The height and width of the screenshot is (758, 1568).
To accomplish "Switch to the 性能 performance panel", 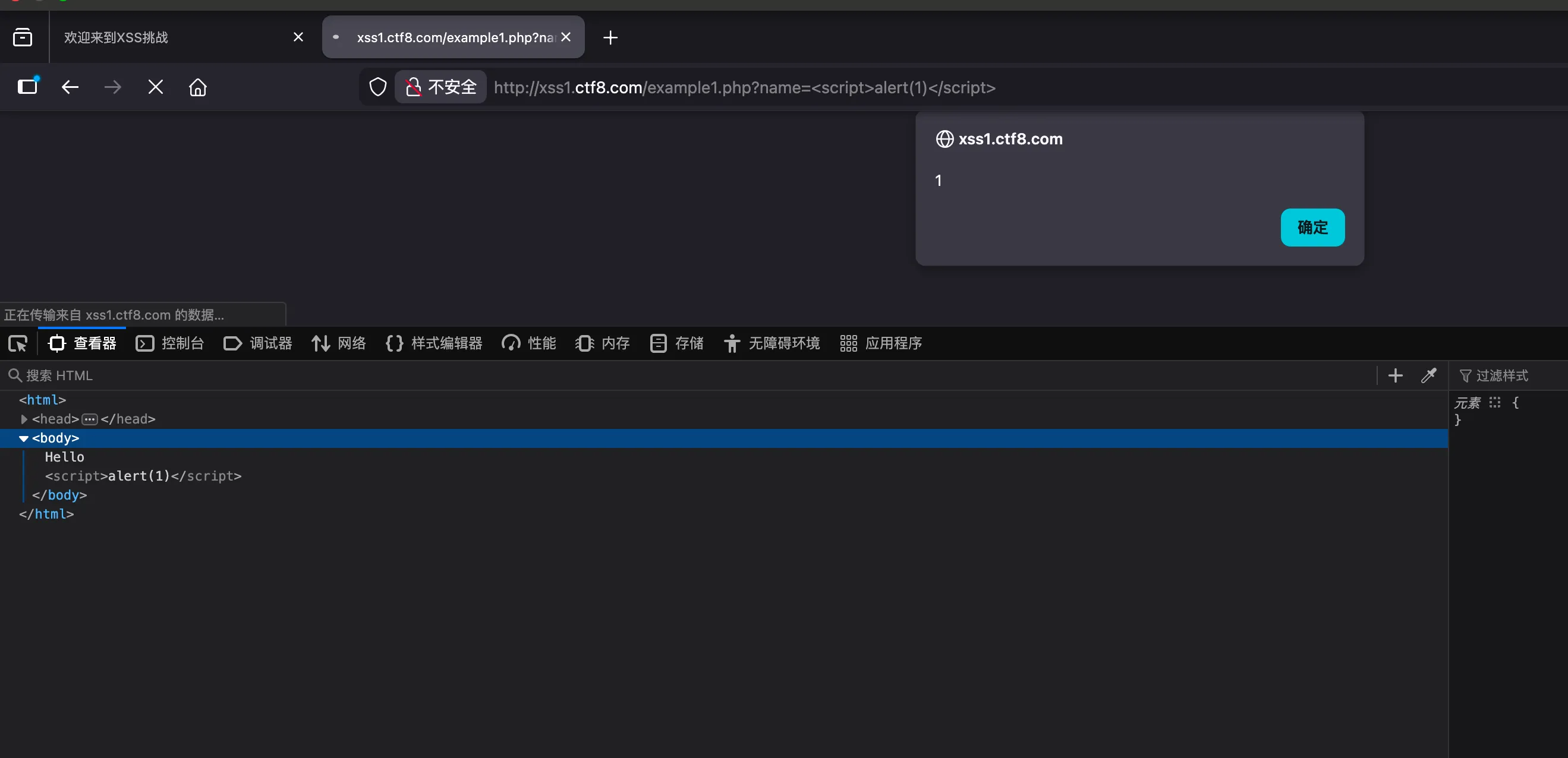I will (529, 344).
